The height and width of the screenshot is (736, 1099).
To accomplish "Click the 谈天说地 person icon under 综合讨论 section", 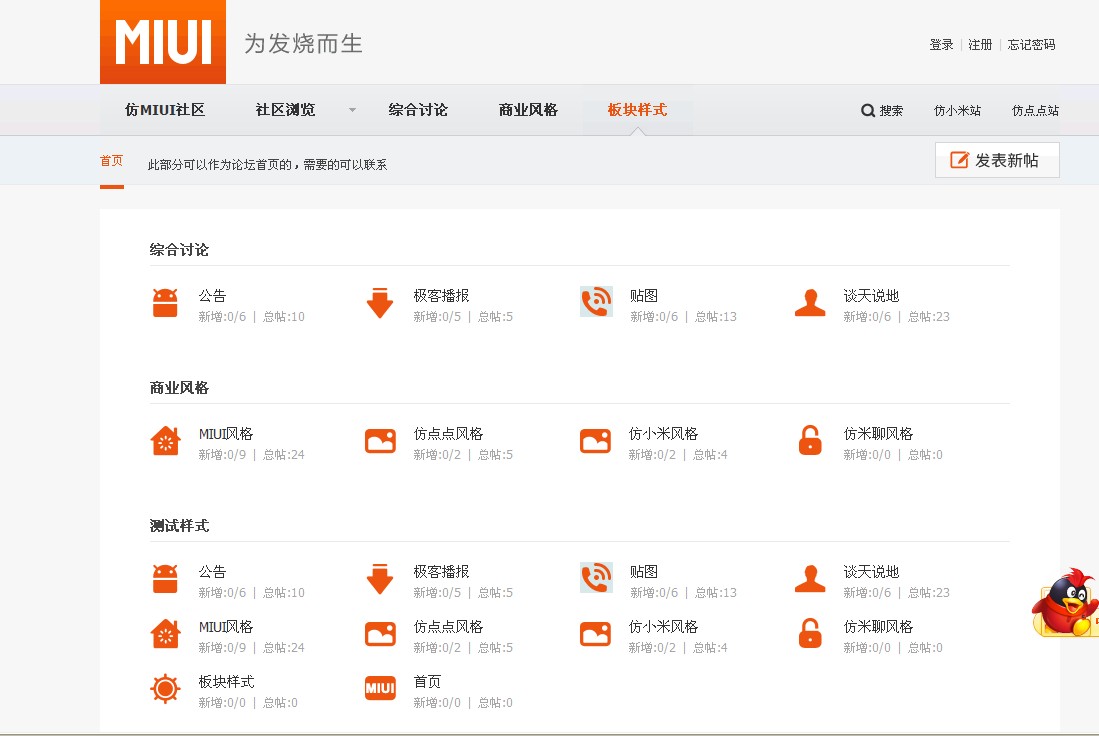I will click(810, 303).
